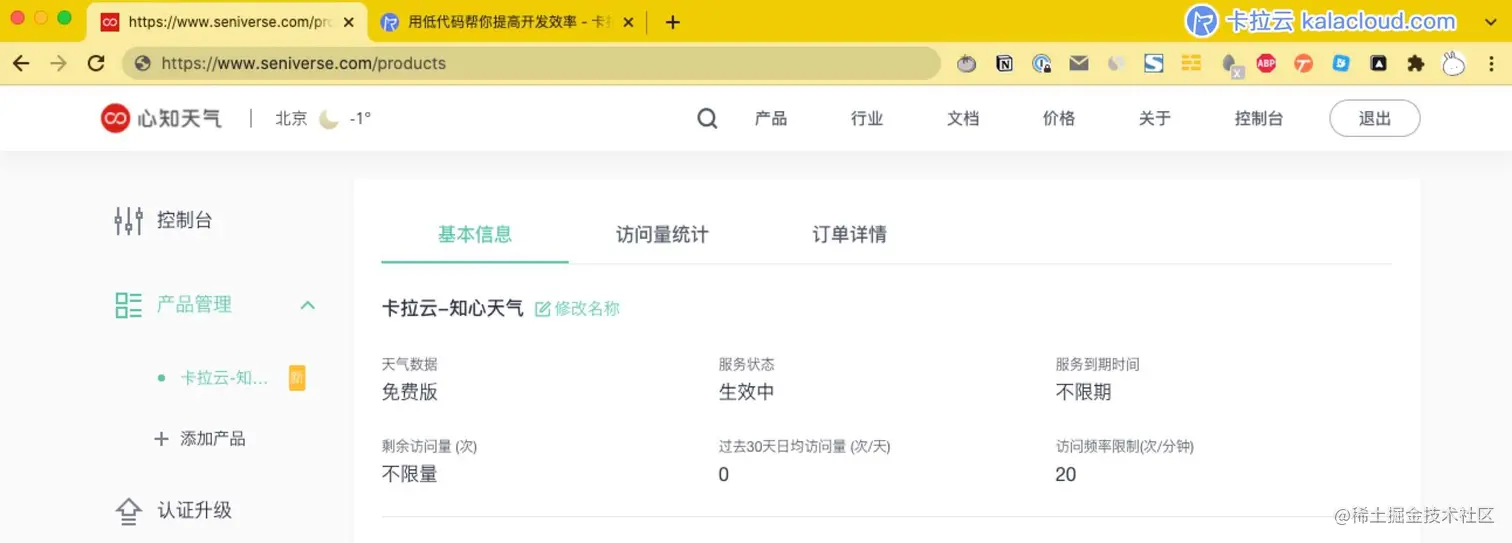Open the yellow grid extension icon

pos(1191,63)
